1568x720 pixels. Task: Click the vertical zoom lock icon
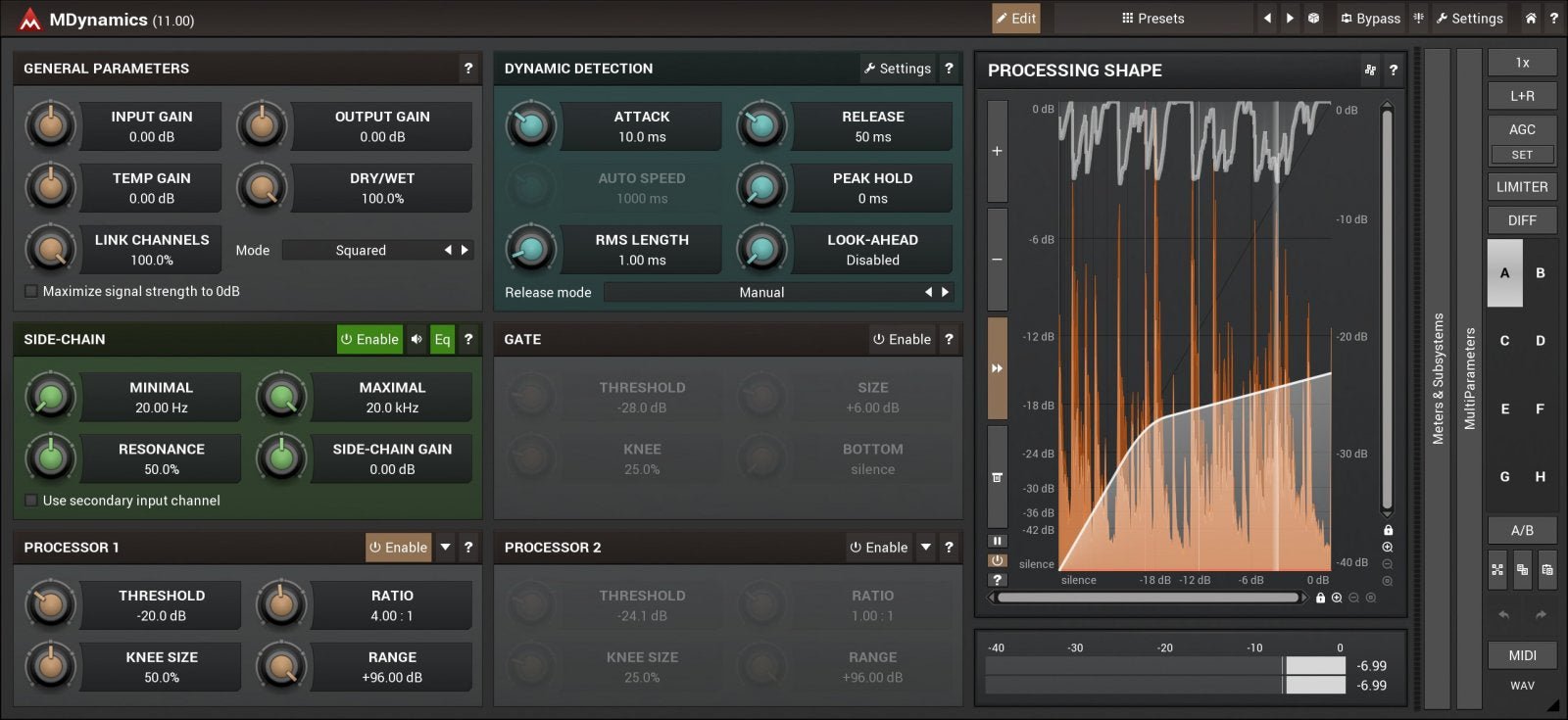click(1388, 530)
